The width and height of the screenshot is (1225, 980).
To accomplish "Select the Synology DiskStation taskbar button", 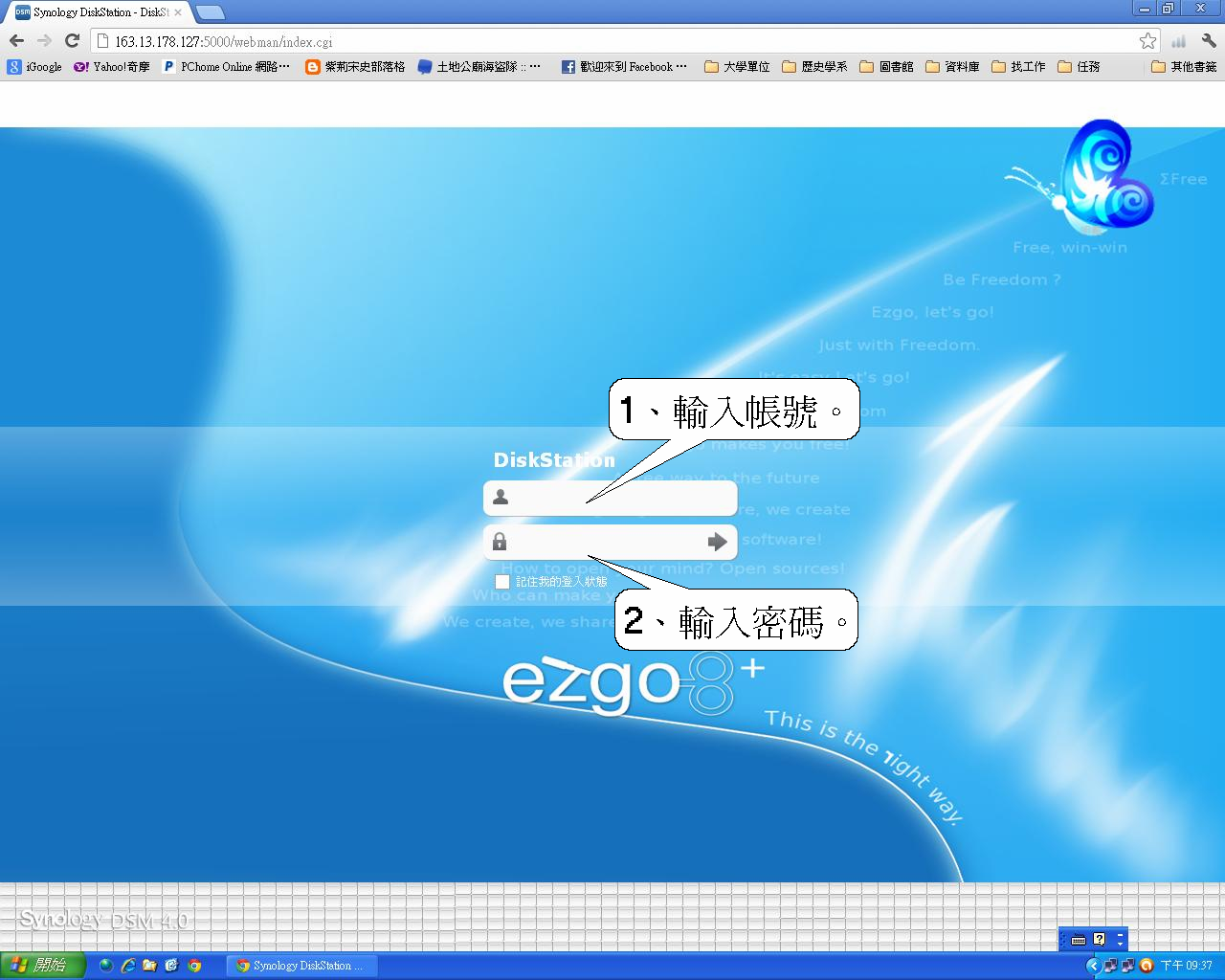I will click(x=301, y=966).
